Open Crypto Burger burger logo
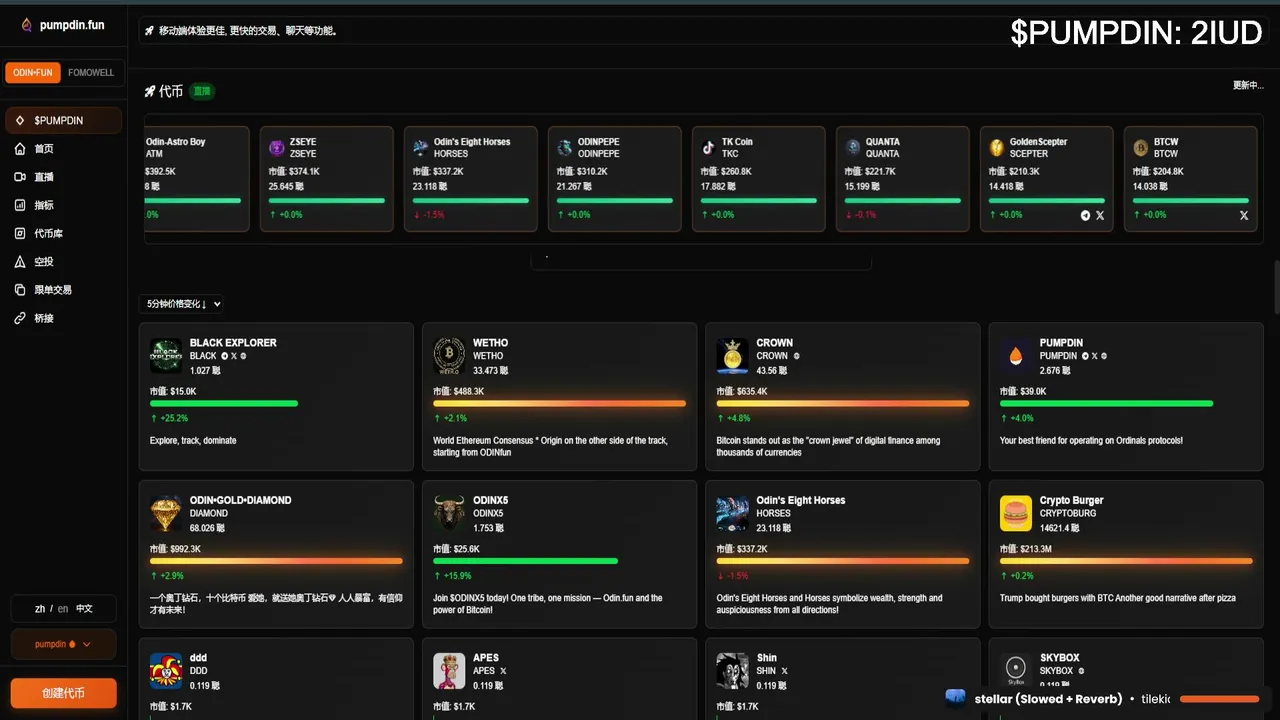The width and height of the screenshot is (1280, 720). pos(1016,513)
